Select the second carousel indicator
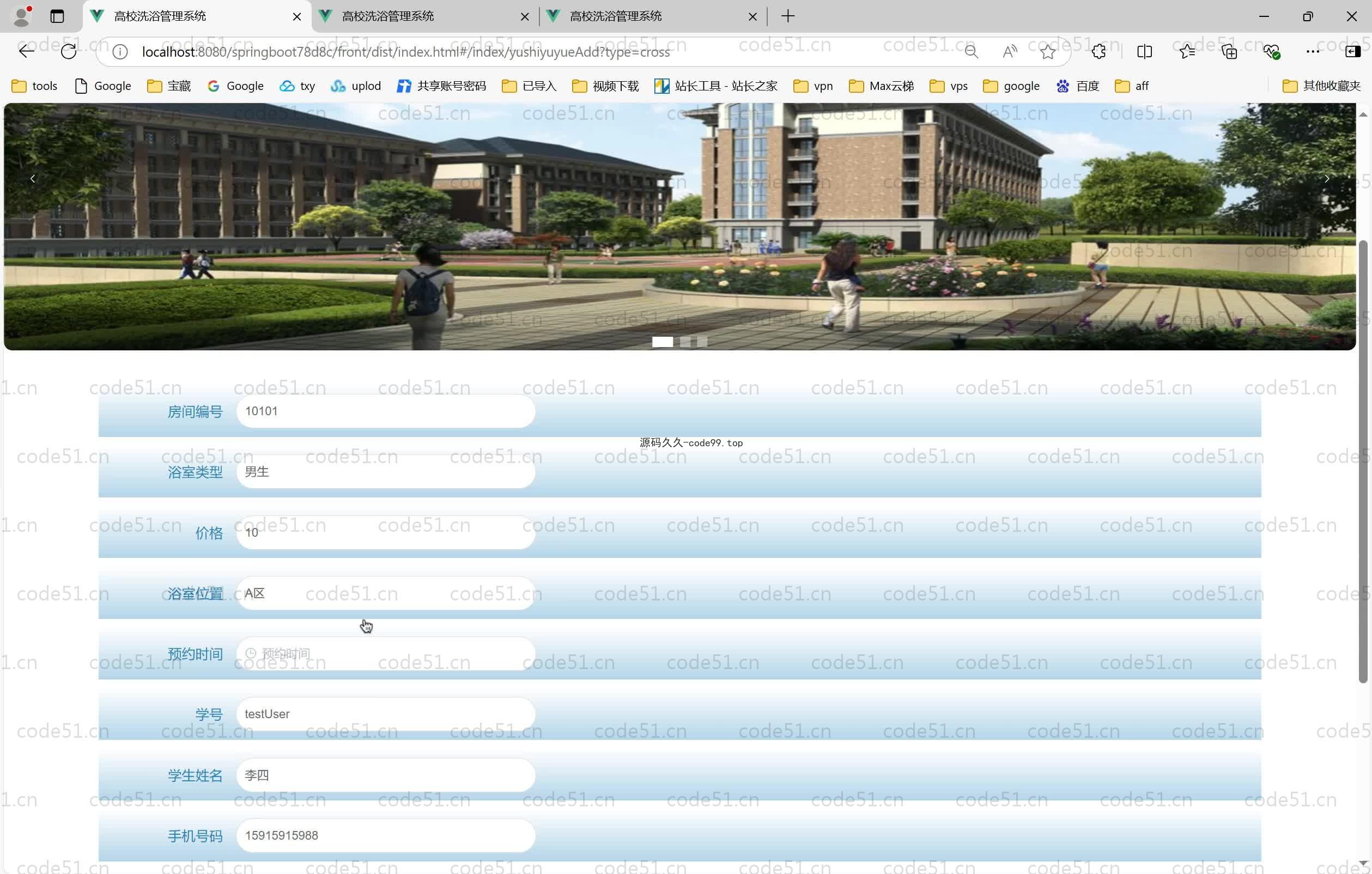 coord(685,342)
